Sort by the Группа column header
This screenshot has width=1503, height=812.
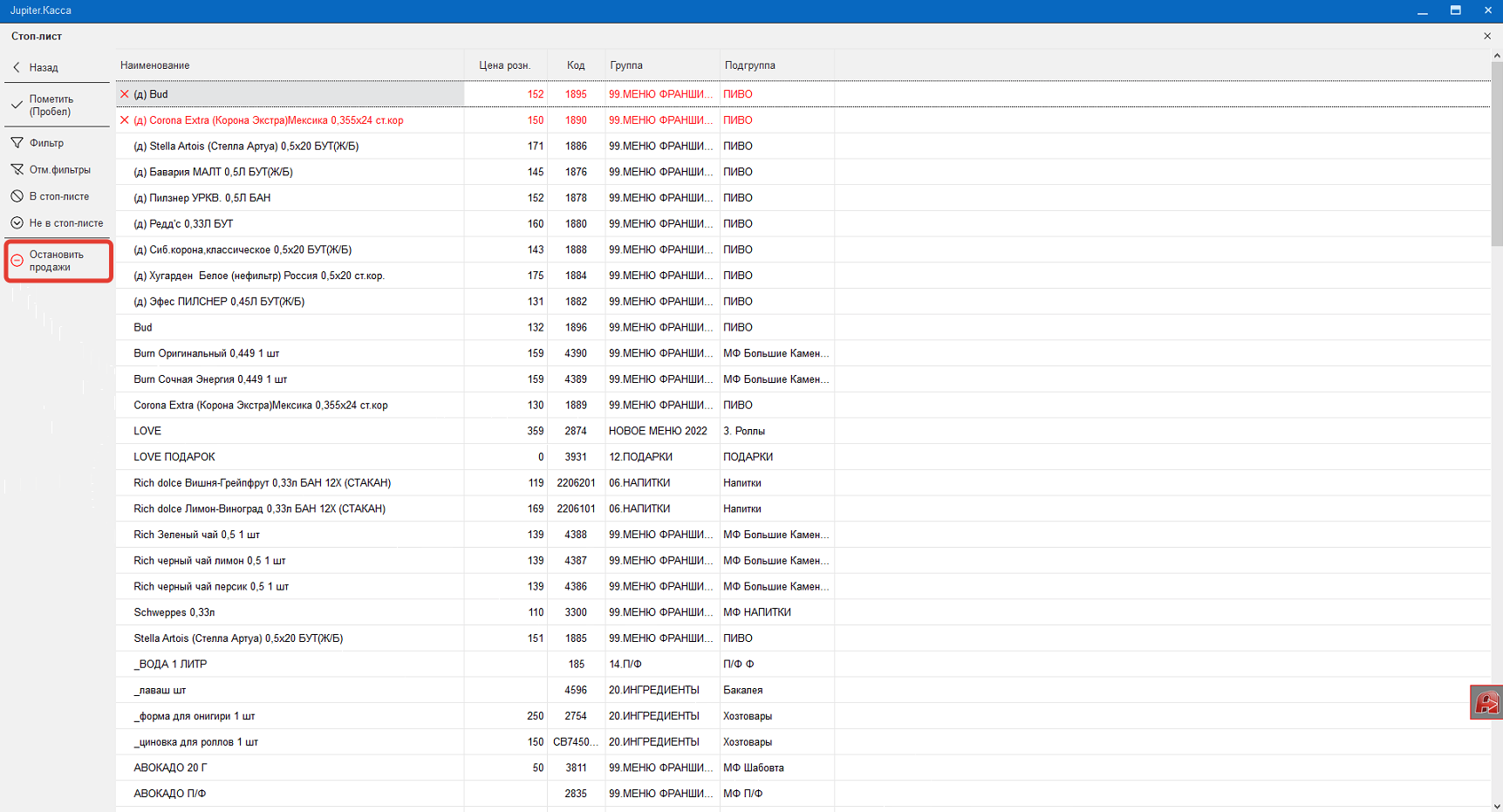click(662, 65)
